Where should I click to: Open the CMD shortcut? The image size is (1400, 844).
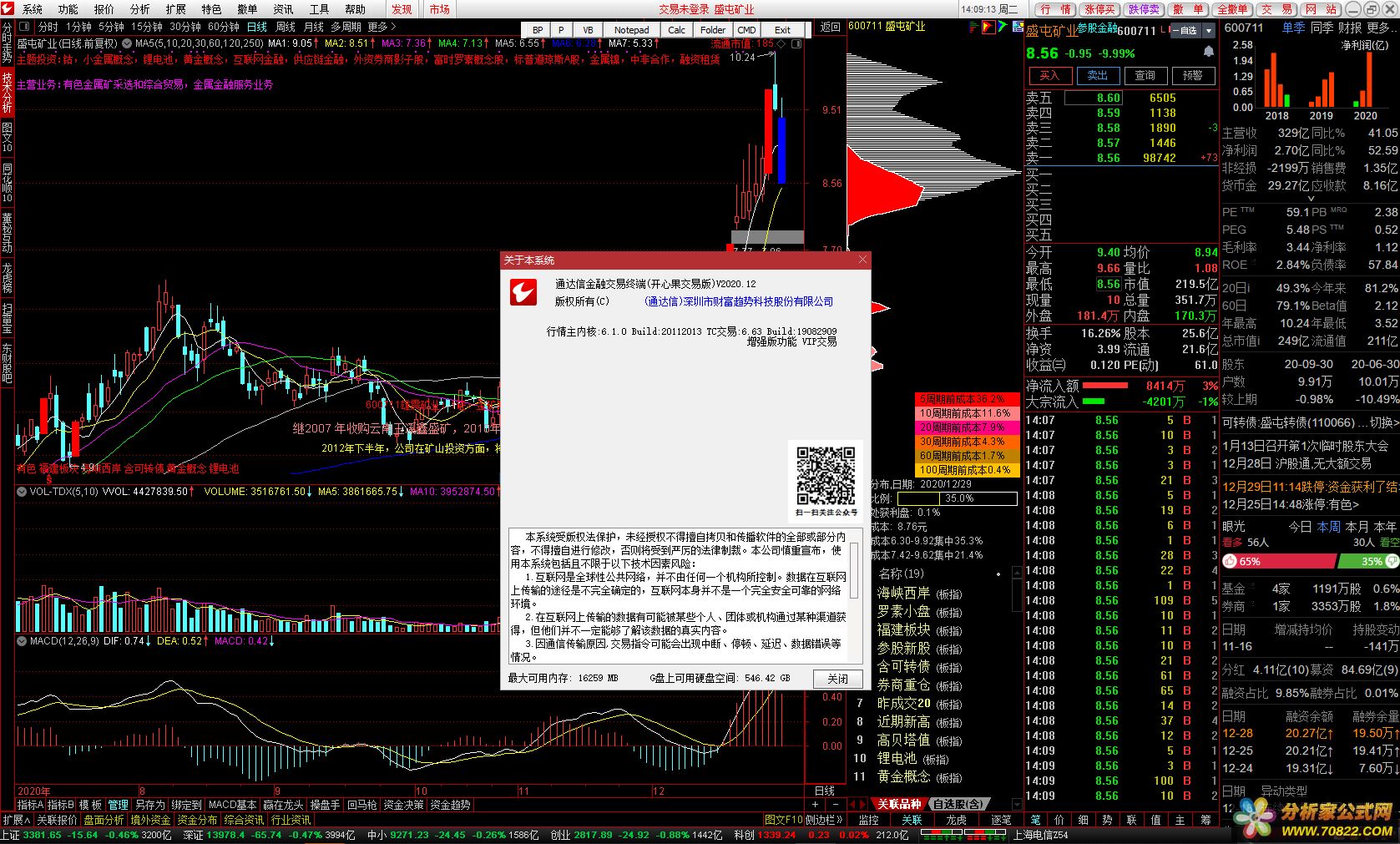746,29
